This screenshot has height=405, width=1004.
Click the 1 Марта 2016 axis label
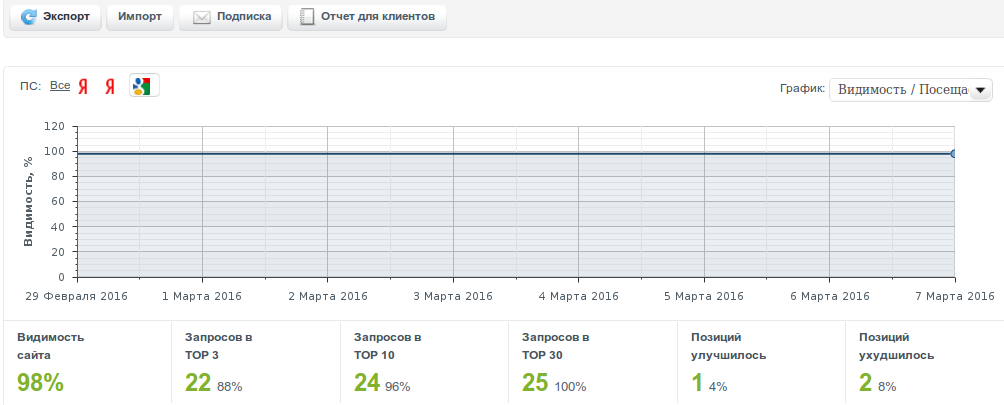tap(202, 296)
